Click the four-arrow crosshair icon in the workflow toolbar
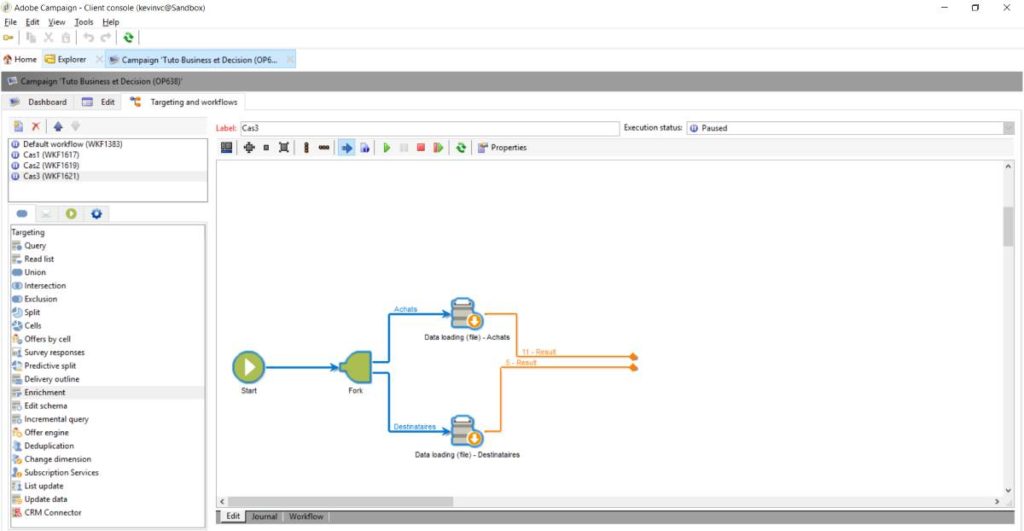This screenshot has width=1024, height=531. pos(249,148)
